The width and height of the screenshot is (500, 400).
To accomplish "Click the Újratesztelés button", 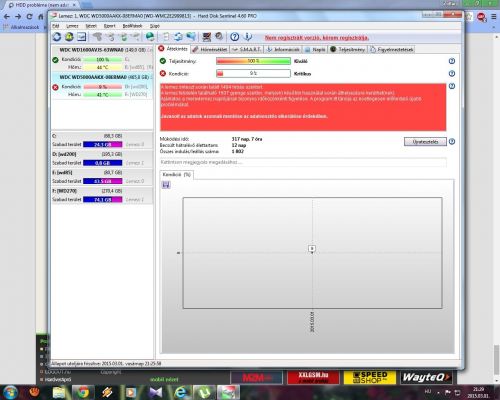I will [x=425, y=142].
